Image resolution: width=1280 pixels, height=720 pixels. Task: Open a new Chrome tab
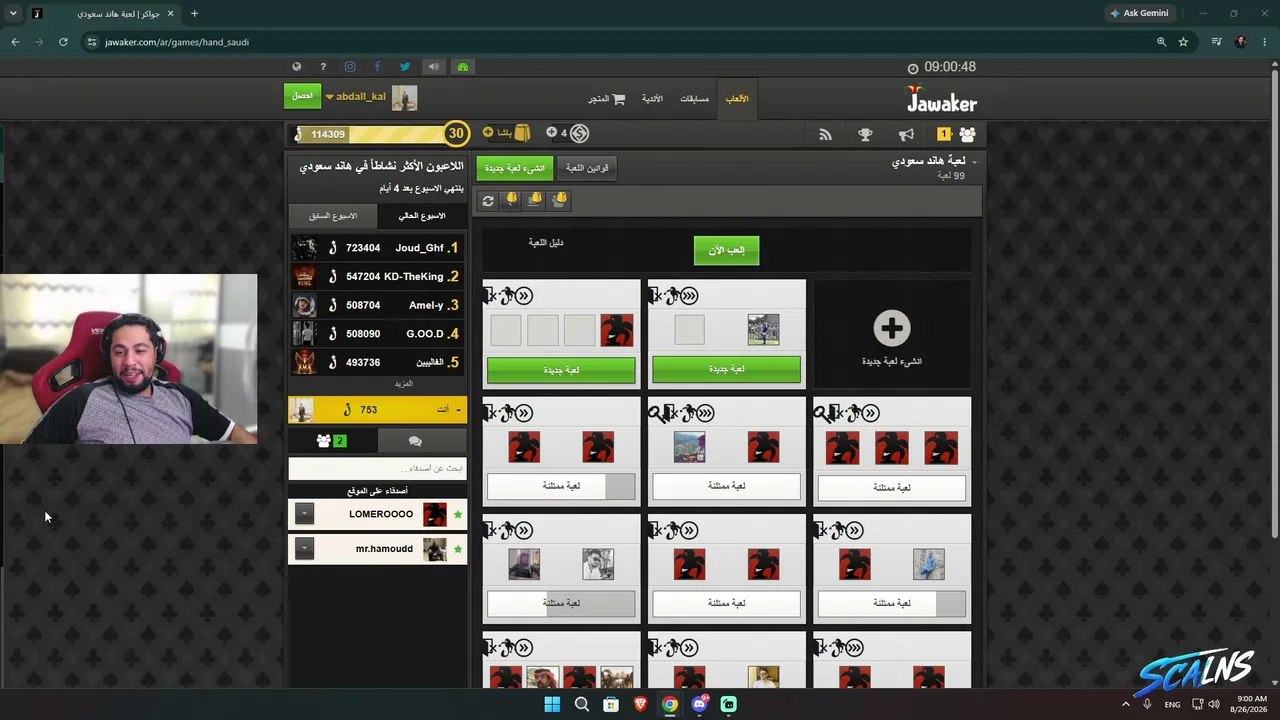click(194, 14)
